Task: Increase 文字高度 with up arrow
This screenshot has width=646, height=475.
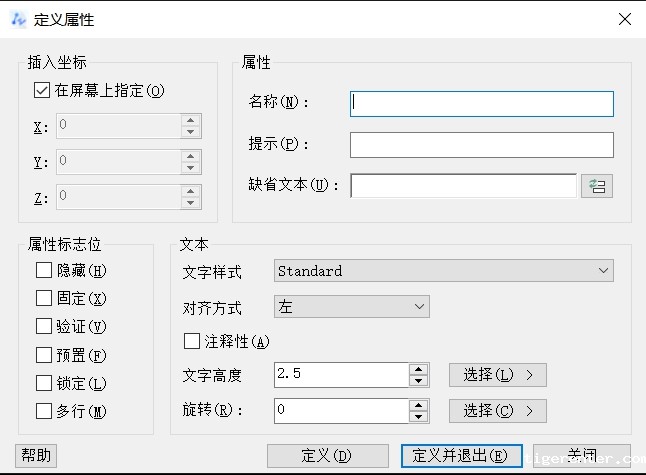Action: [419, 369]
